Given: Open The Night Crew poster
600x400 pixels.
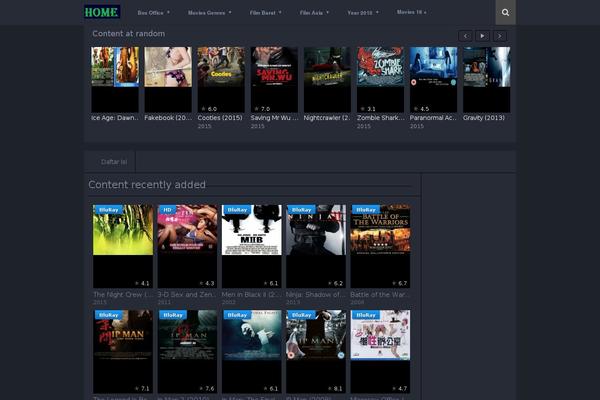Looking at the screenshot, I should (x=123, y=246).
